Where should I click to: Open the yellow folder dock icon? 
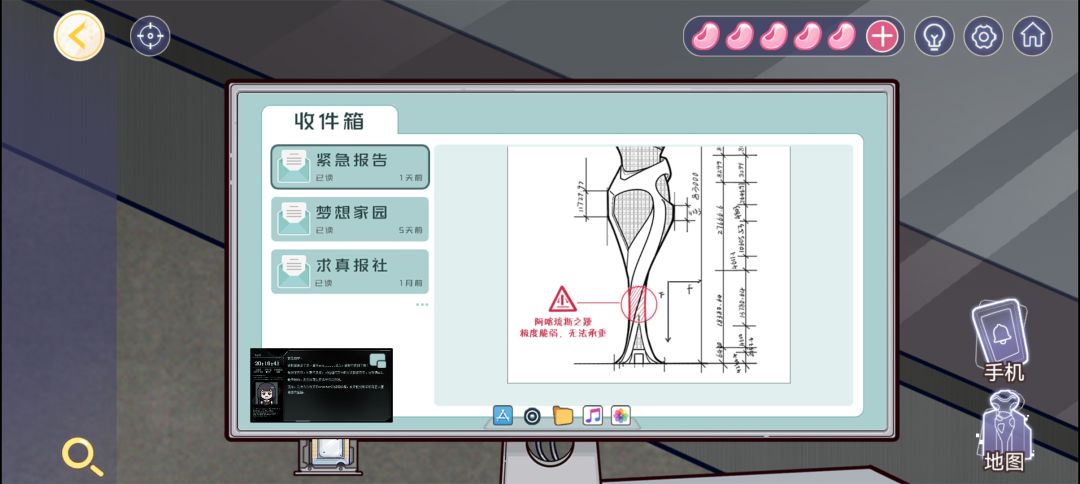click(x=563, y=415)
